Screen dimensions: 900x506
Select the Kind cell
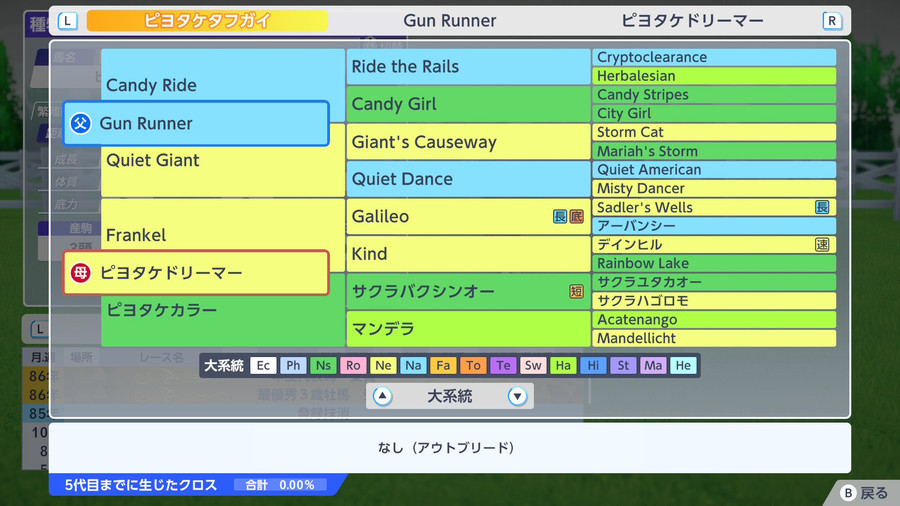click(468, 254)
